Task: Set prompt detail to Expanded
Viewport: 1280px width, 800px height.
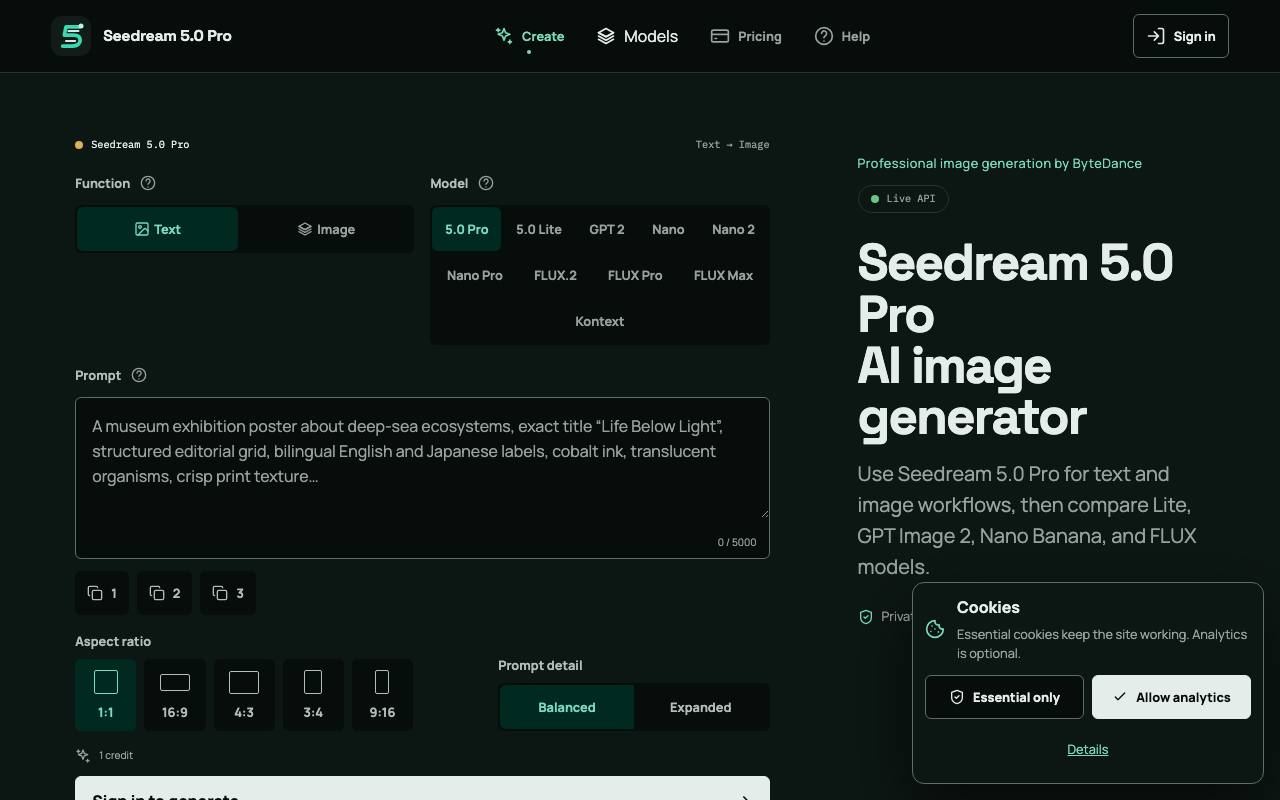Action: click(701, 707)
